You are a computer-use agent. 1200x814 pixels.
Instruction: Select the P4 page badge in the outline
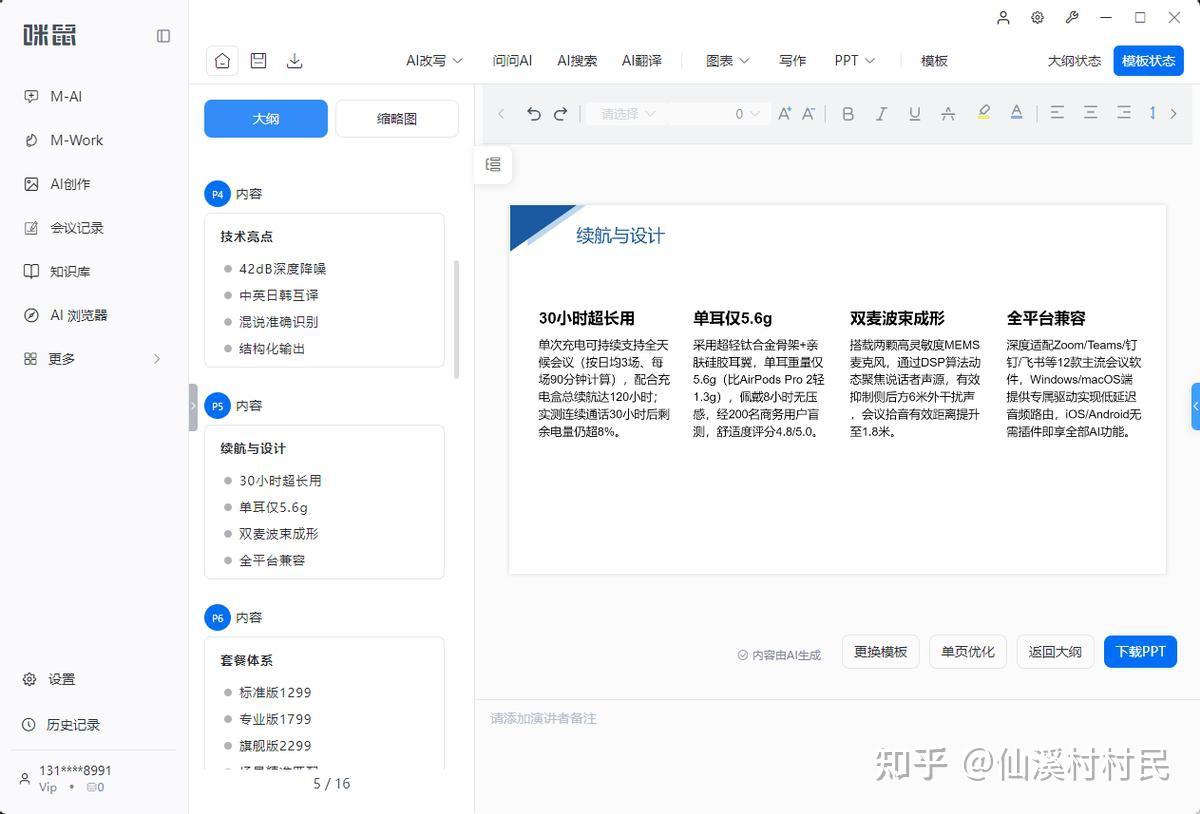[x=217, y=194]
